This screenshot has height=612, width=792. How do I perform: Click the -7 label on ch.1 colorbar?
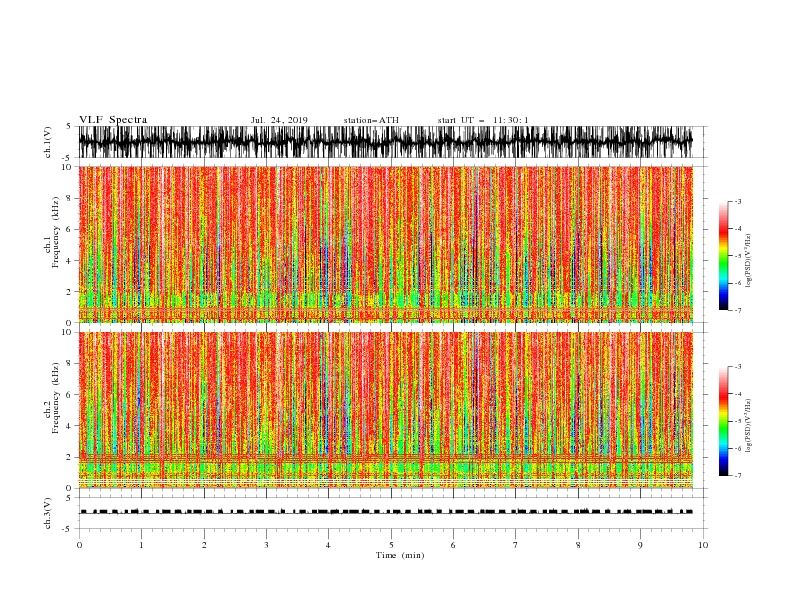click(738, 310)
